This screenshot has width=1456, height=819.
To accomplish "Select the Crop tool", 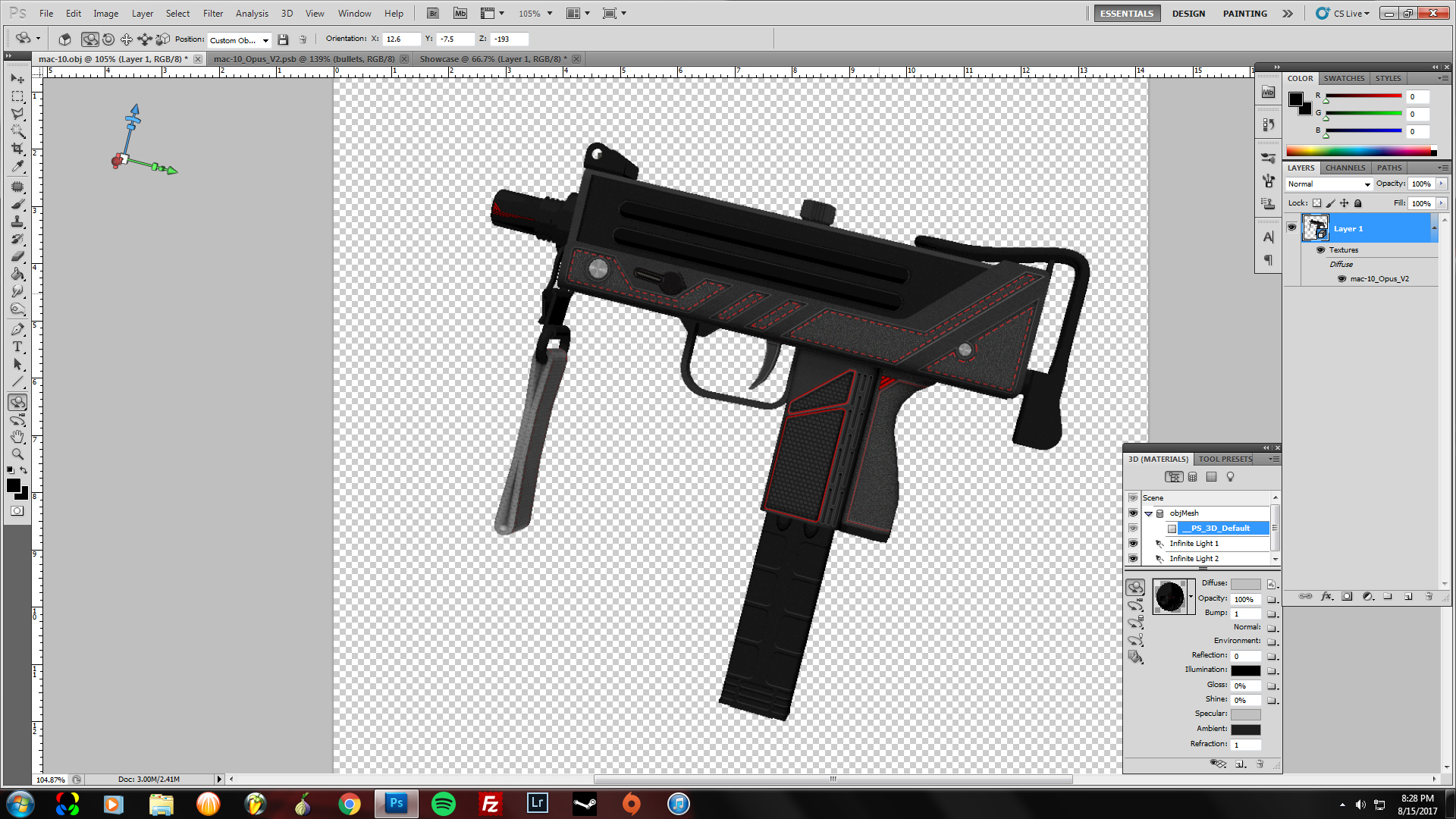I will tap(17, 149).
